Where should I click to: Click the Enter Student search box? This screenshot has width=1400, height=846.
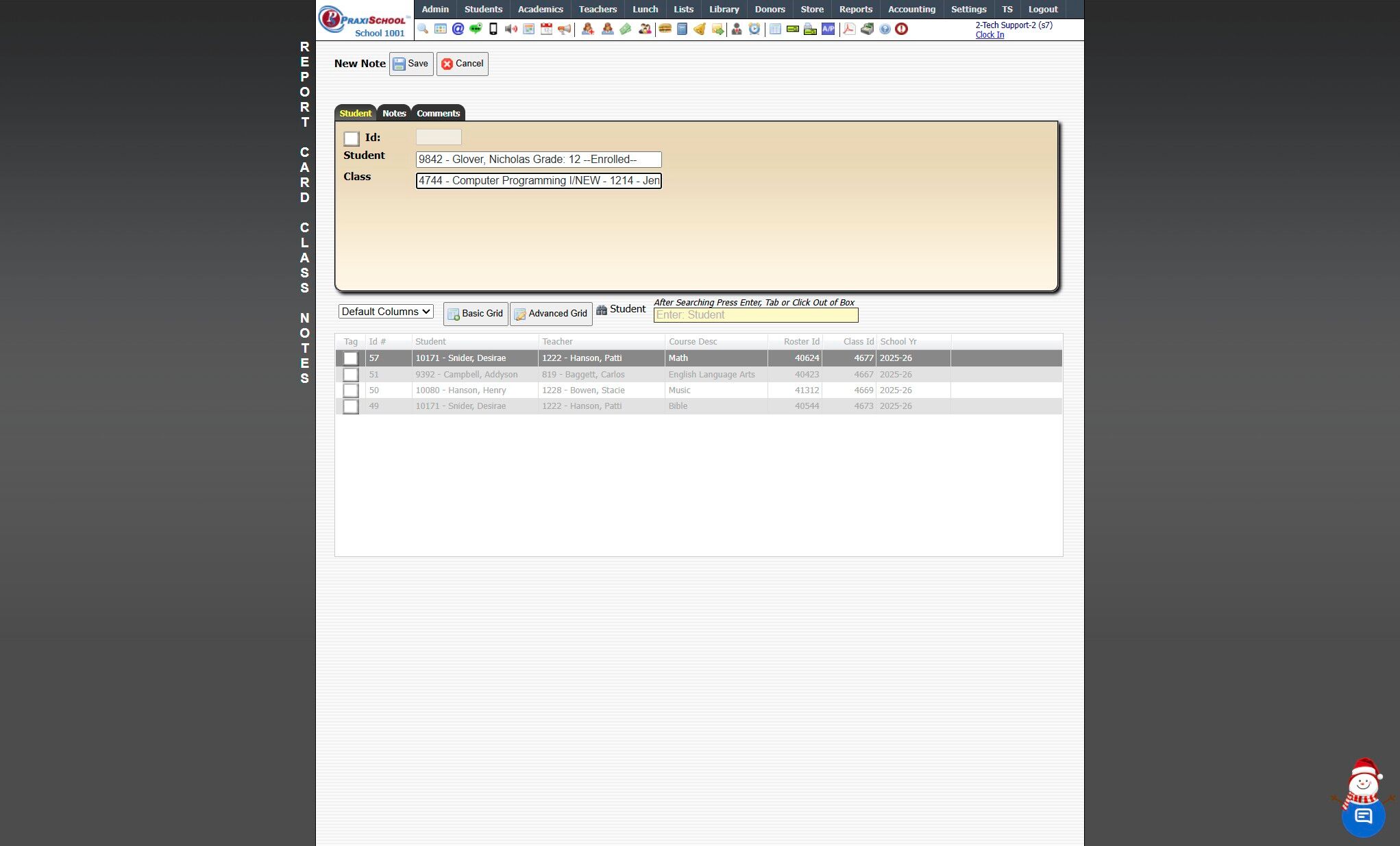755,315
